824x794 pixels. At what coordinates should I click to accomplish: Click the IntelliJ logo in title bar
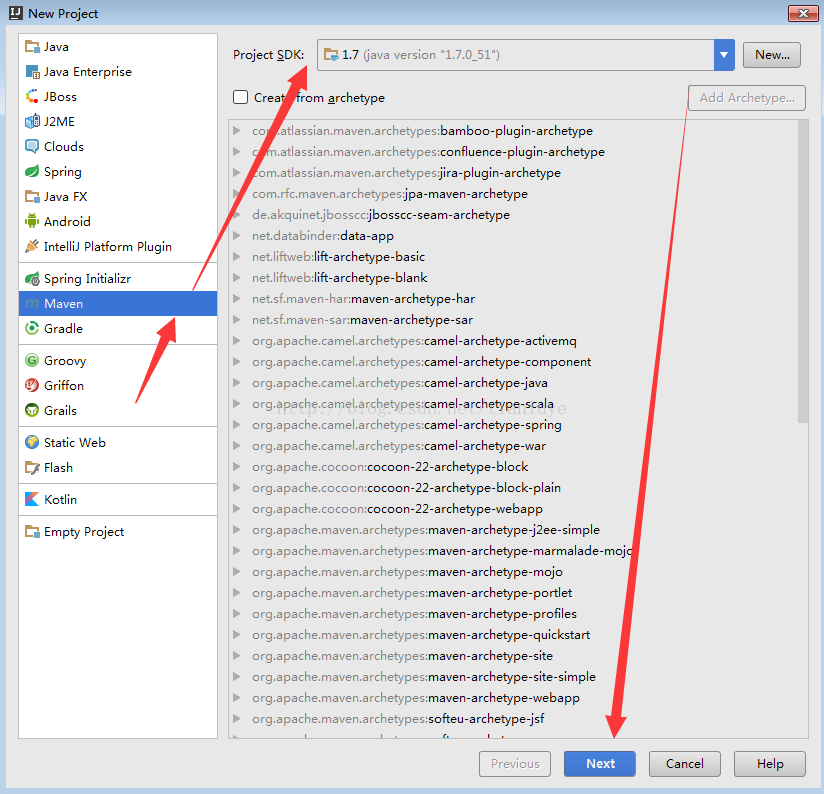(16, 13)
